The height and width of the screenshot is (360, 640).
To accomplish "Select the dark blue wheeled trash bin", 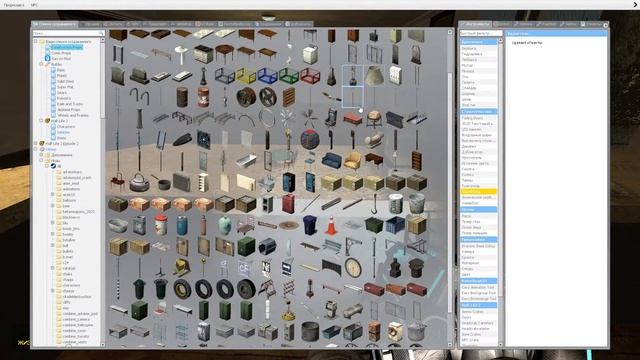I will tap(310, 225).
